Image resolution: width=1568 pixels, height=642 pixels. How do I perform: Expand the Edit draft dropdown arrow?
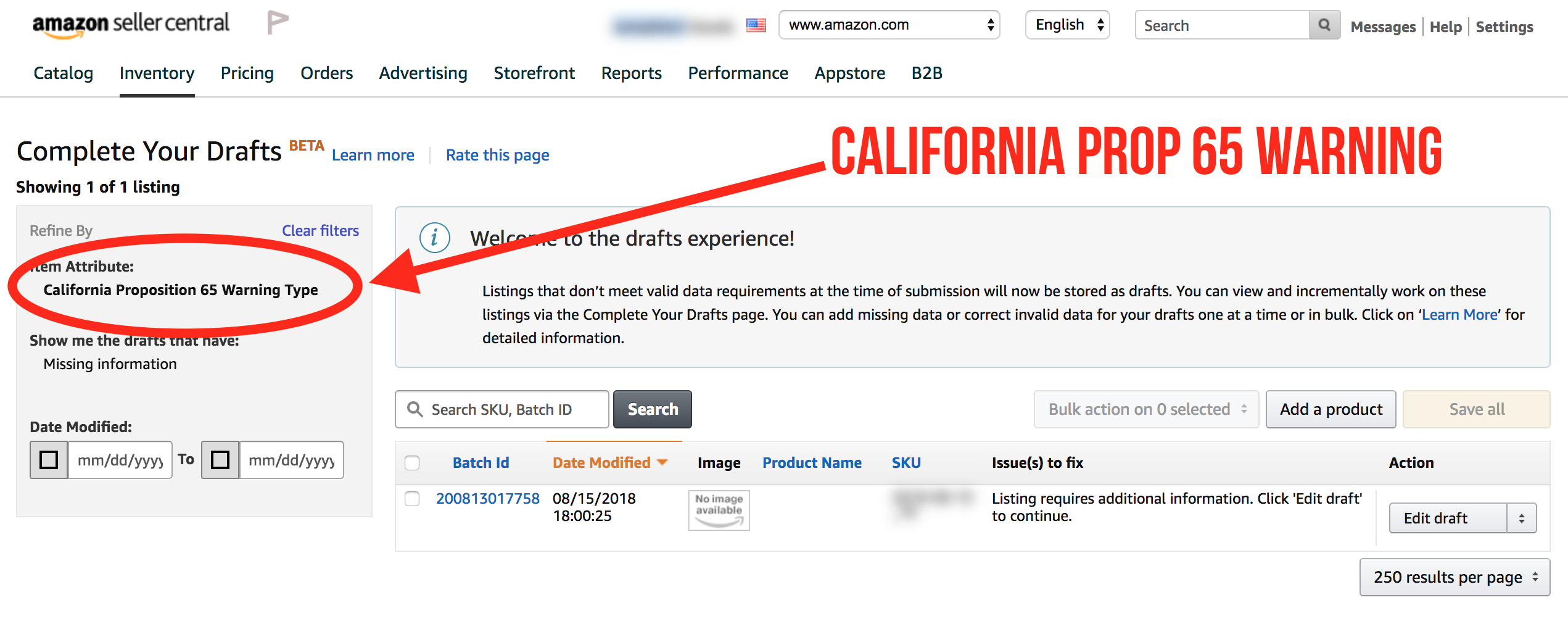click(1522, 518)
